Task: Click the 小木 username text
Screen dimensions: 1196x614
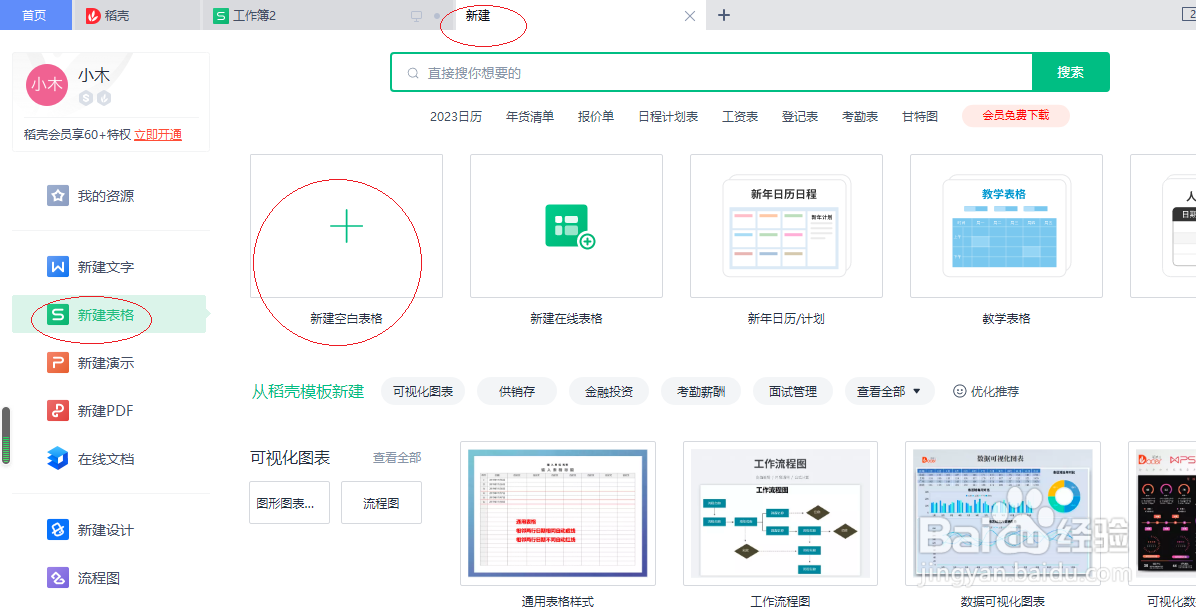Action: tap(94, 75)
